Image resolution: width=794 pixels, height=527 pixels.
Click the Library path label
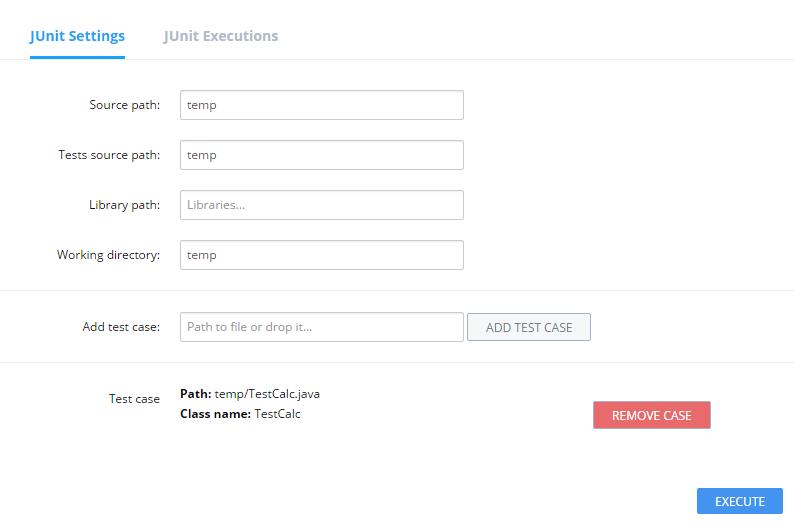[124, 205]
